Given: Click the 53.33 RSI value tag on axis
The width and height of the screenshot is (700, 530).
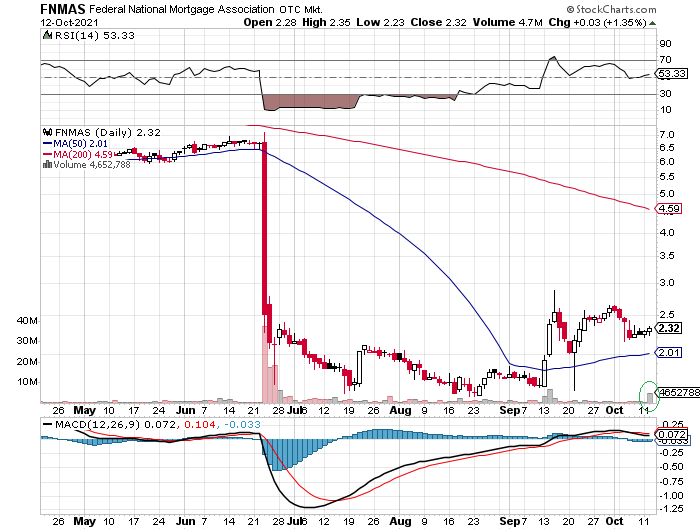Looking at the screenshot, I should [671, 73].
